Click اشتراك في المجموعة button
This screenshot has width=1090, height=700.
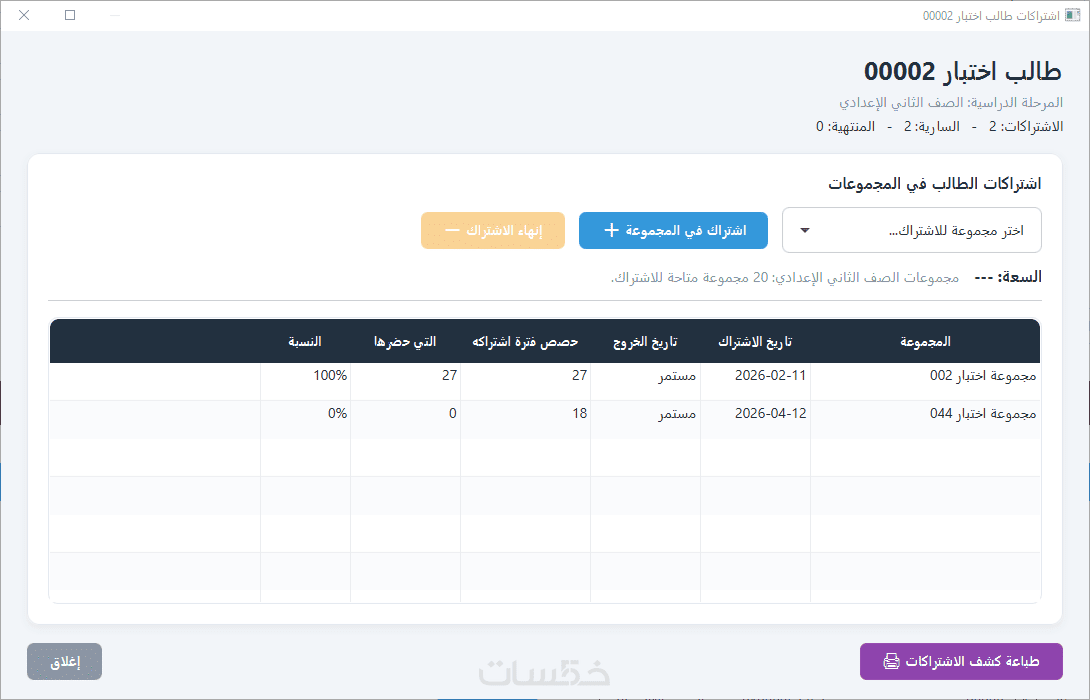tap(673, 230)
